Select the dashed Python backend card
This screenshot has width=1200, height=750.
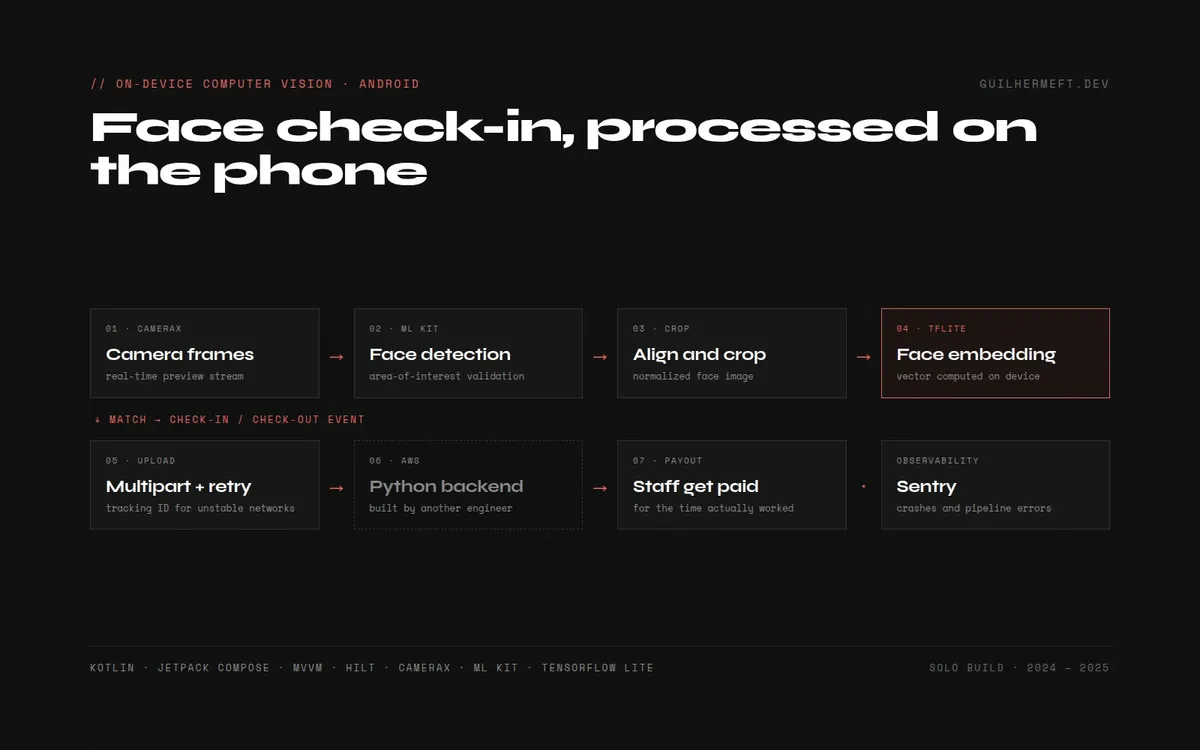click(x=468, y=485)
